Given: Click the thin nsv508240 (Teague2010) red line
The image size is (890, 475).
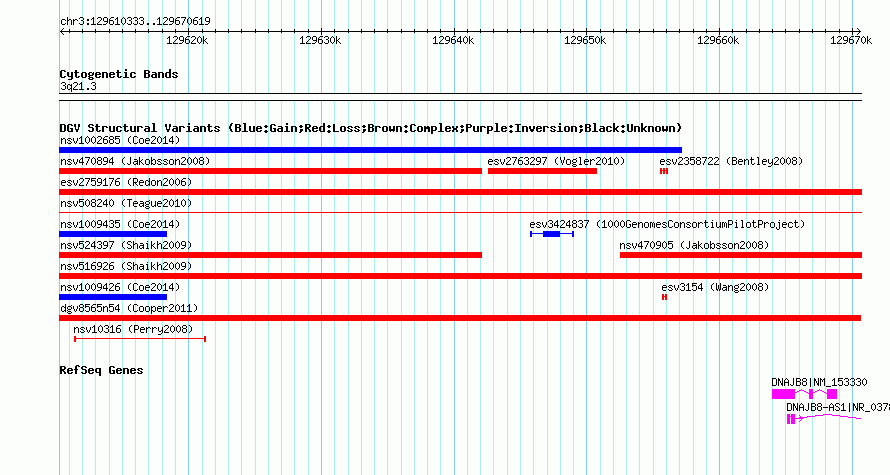Looking at the screenshot, I should (461, 213).
